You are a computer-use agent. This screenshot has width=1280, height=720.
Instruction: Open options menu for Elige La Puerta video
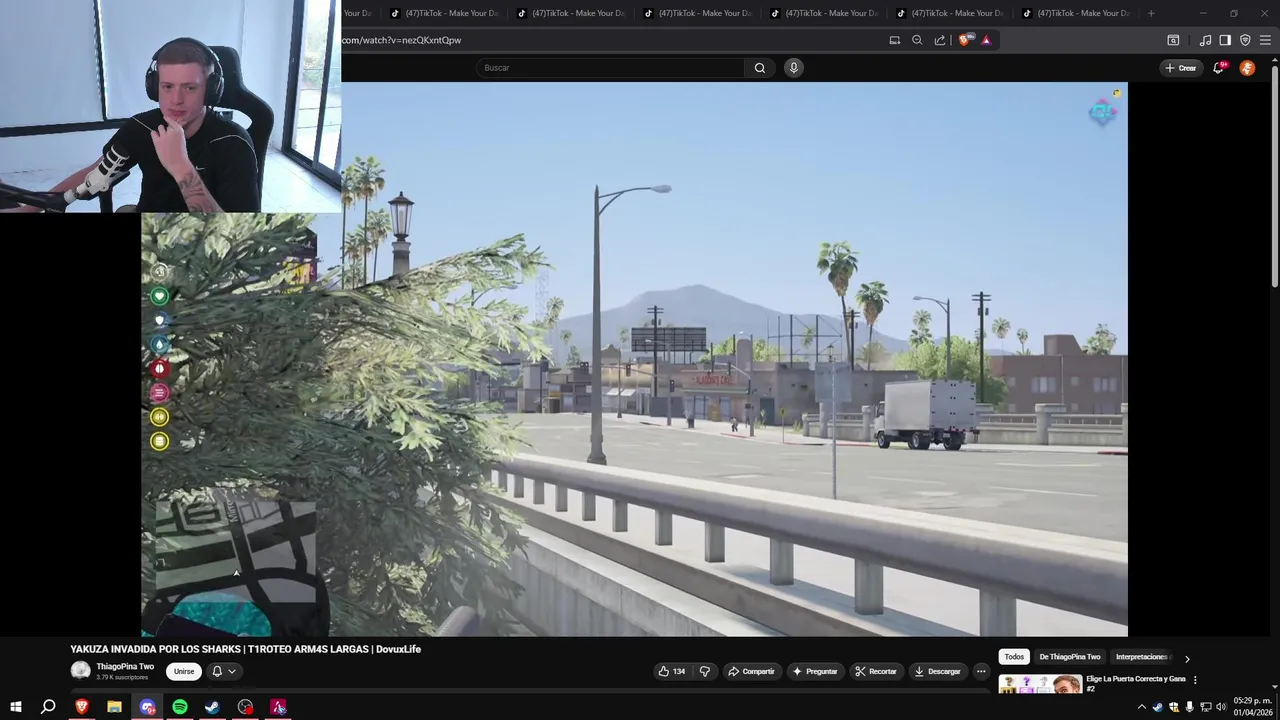[1194, 680]
